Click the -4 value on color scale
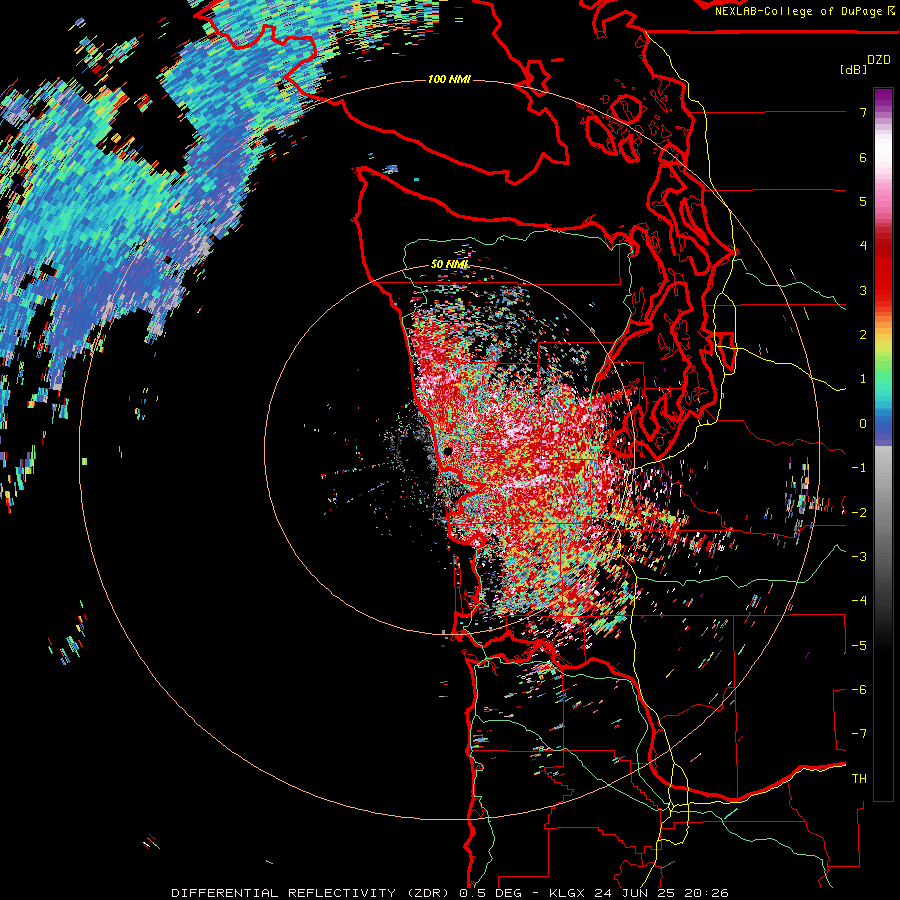Image resolution: width=900 pixels, height=900 pixels. click(859, 601)
